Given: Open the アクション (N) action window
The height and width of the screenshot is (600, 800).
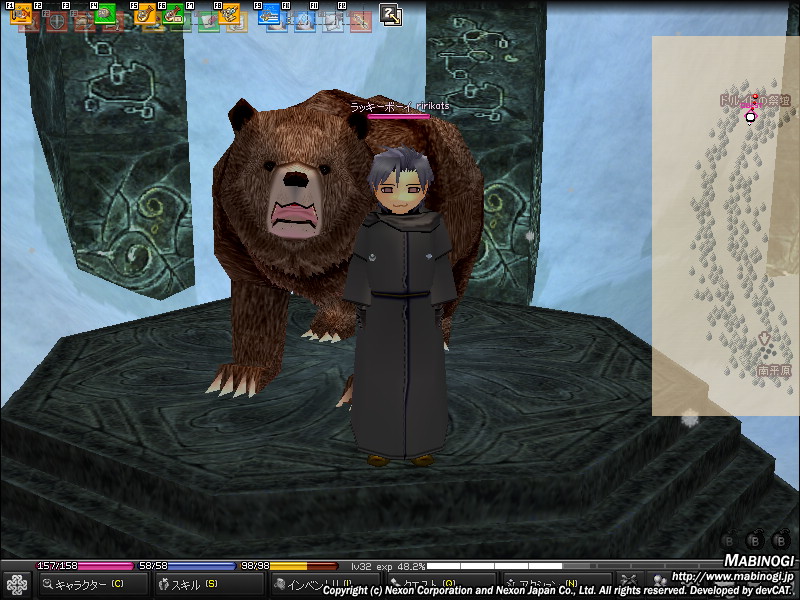Looking at the screenshot, I should pos(557,585).
